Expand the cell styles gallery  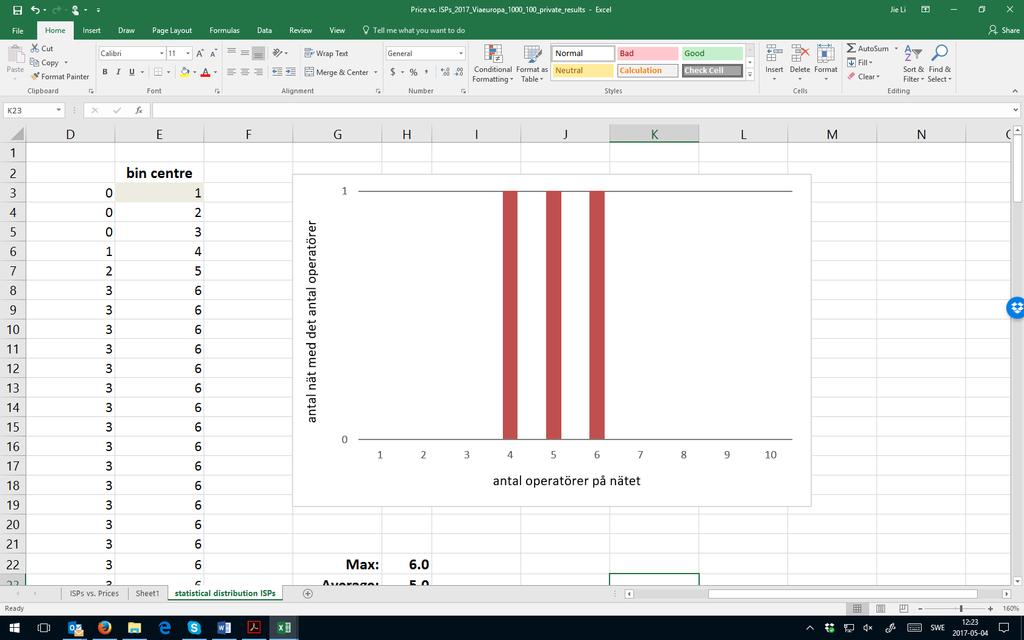coord(750,75)
